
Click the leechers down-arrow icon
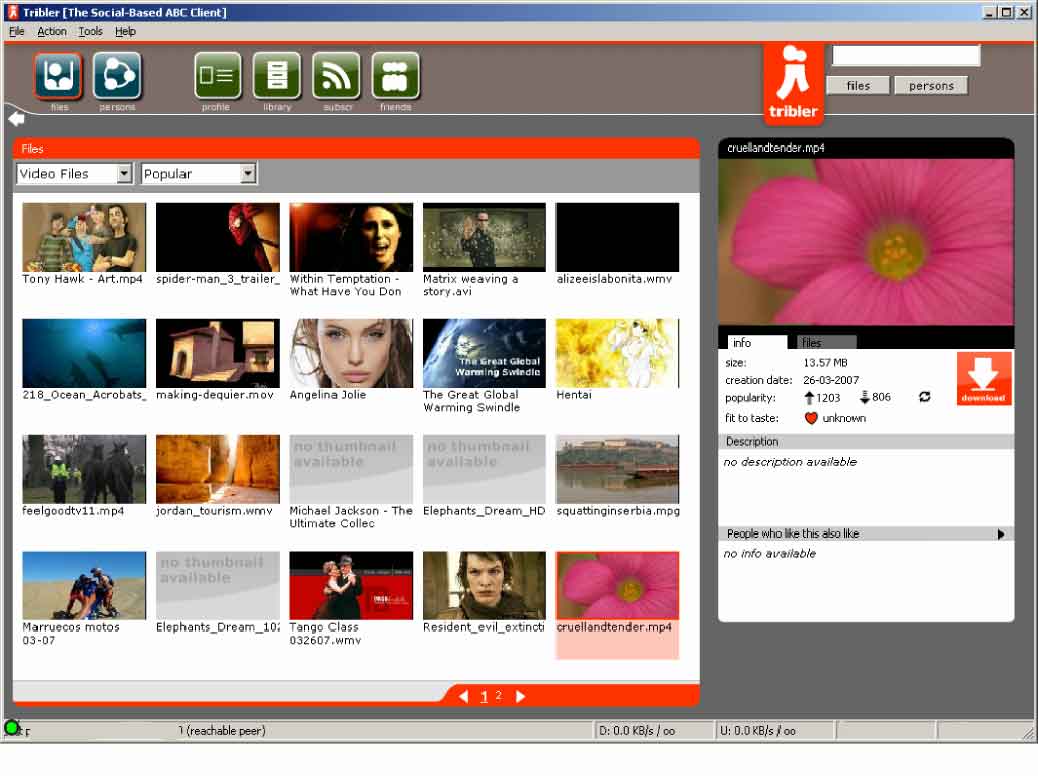pos(865,397)
